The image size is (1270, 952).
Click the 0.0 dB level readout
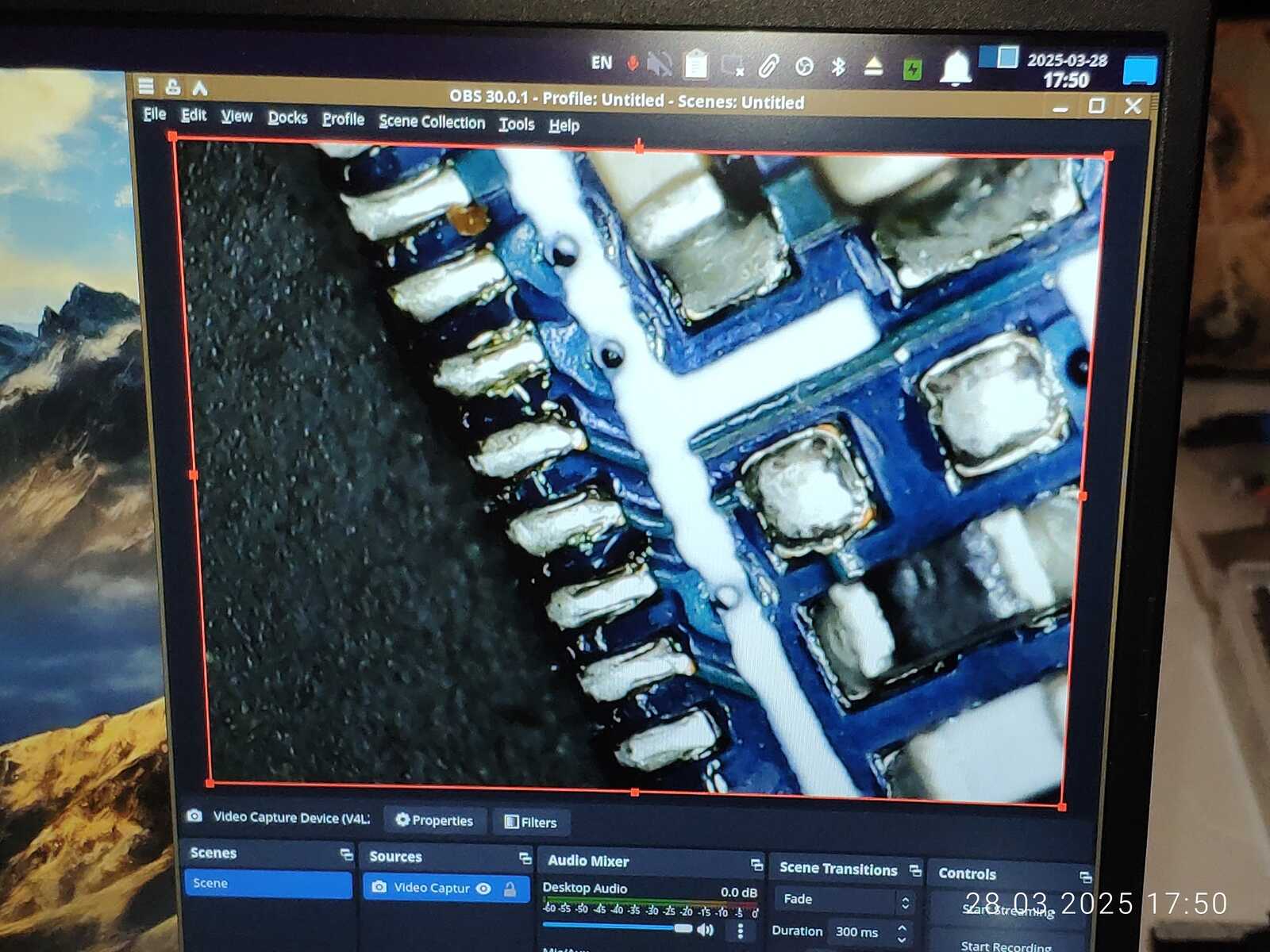coord(738,892)
